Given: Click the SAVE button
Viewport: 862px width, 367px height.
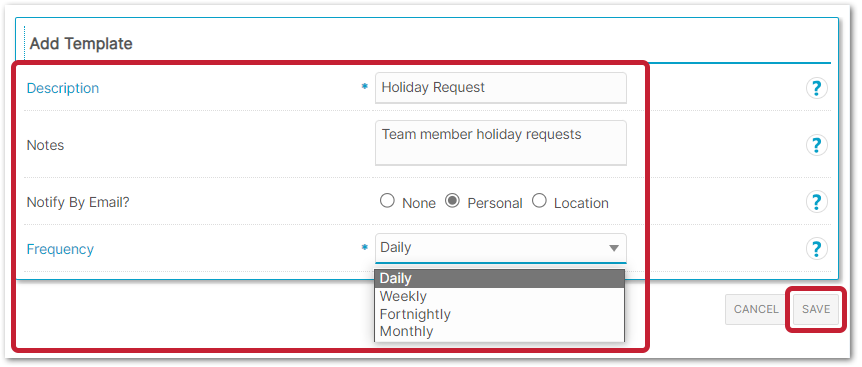Looking at the screenshot, I should tap(816, 309).
